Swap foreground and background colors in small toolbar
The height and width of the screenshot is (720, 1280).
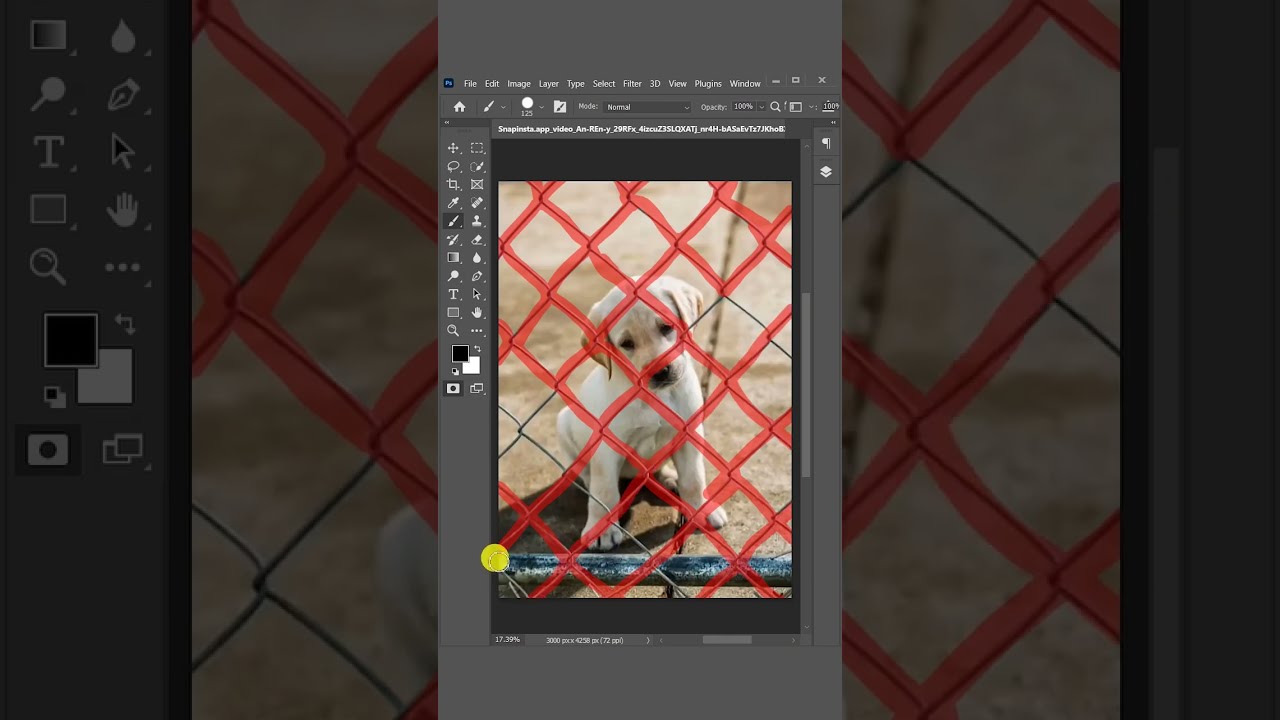(476, 349)
